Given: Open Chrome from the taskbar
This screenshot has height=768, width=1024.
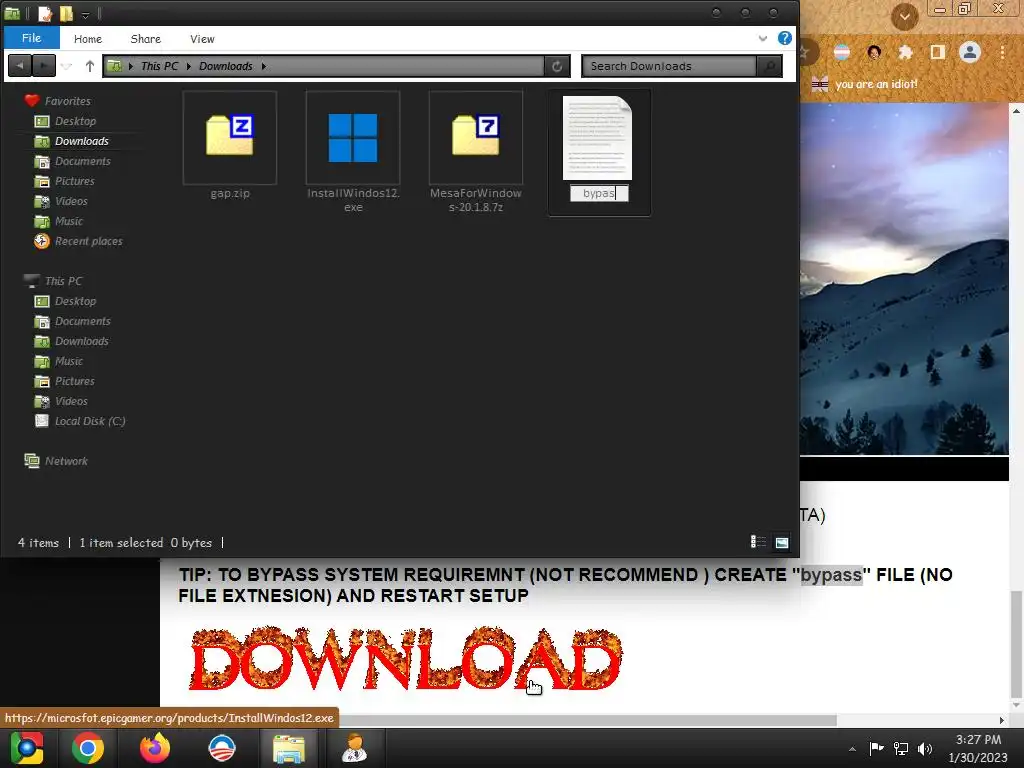Looking at the screenshot, I should coord(88,748).
